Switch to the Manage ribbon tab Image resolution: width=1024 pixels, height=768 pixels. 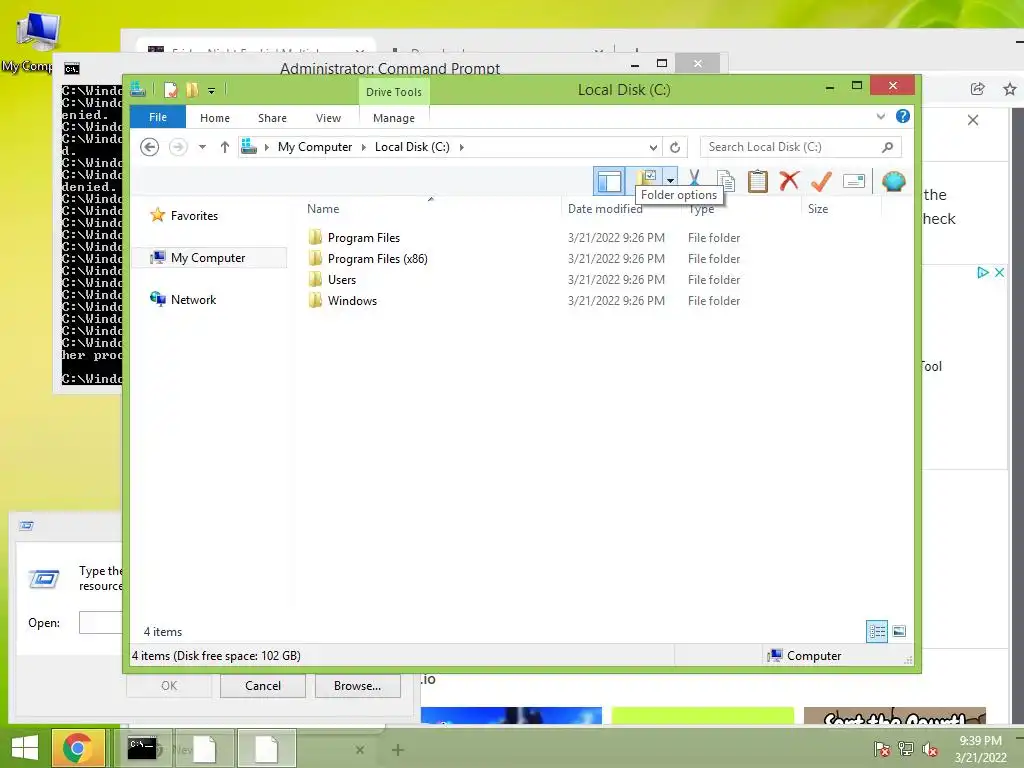tap(394, 118)
